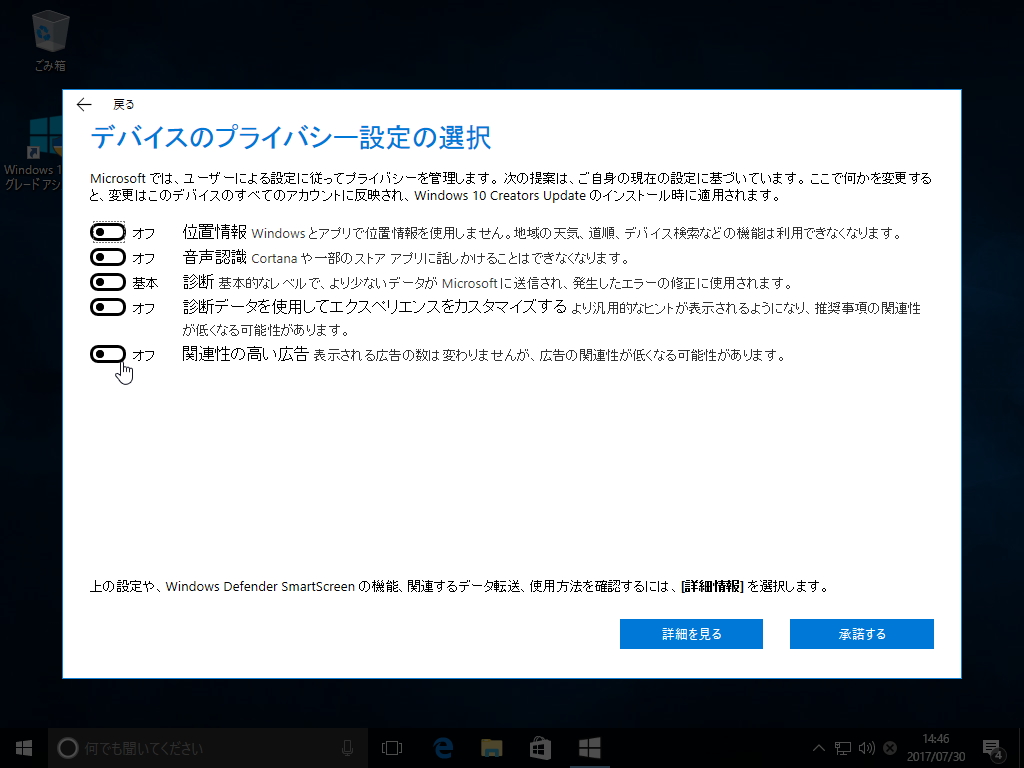Expand hidden icons in the system tray
Image resolution: width=1024 pixels, height=768 pixels.
pyautogui.click(x=819, y=747)
